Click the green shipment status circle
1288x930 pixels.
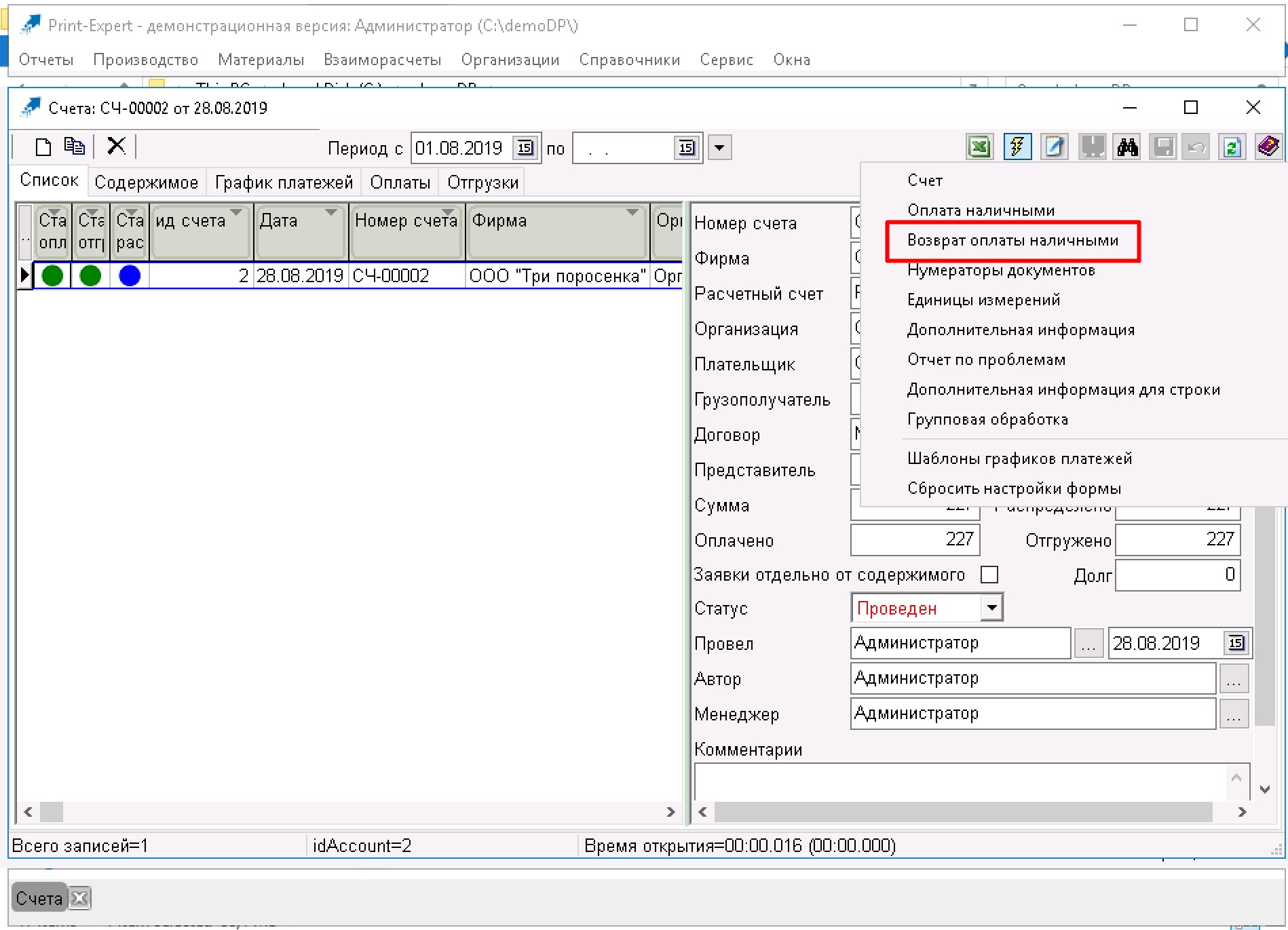click(90, 275)
